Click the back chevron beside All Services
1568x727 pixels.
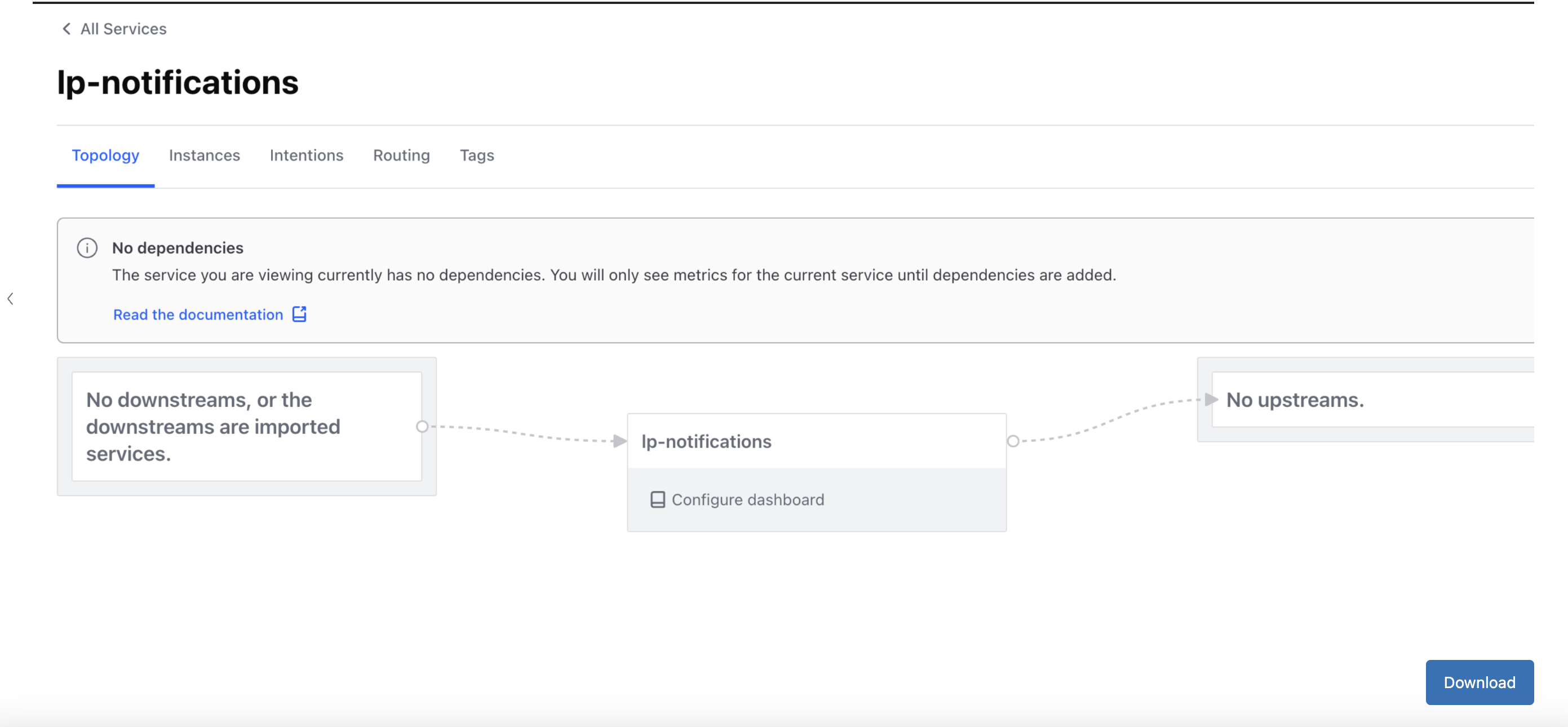(x=67, y=29)
